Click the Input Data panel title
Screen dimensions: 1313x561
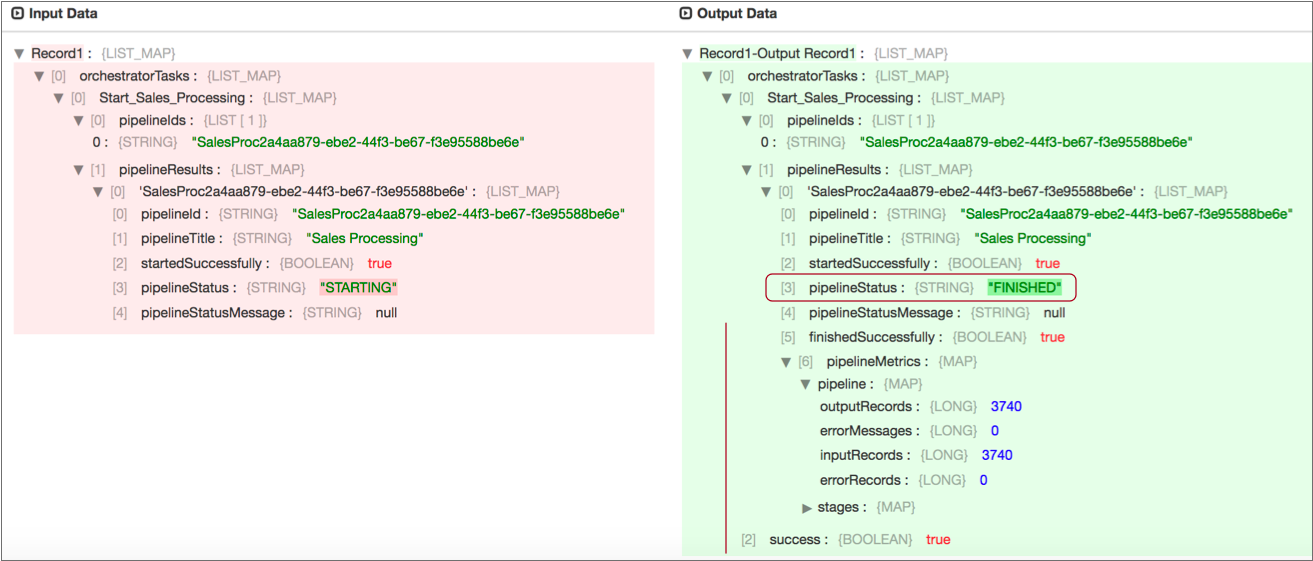pos(63,14)
